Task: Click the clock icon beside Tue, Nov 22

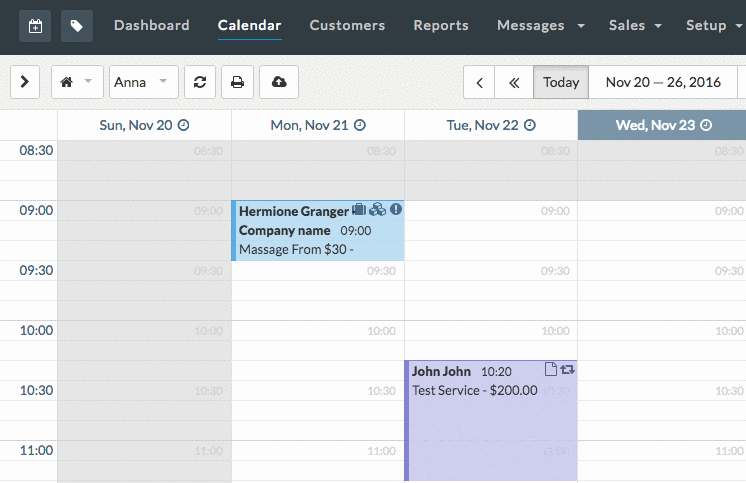Action: [530, 125]
